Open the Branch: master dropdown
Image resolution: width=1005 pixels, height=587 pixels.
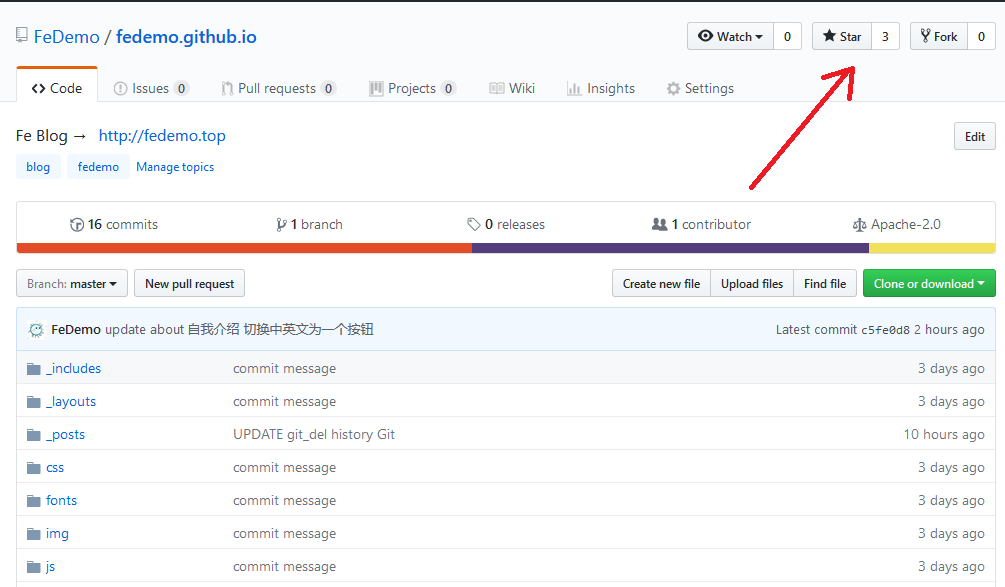click(72, 283)
